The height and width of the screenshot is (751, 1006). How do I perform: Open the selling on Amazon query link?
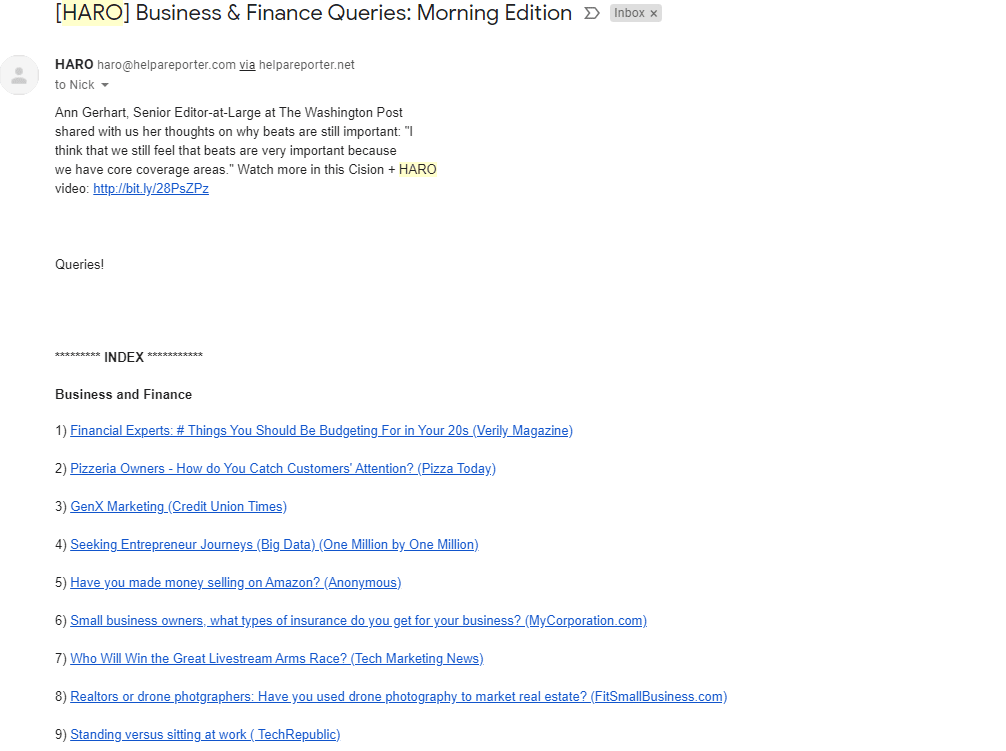pyautogui.click(x=235, y=582)
